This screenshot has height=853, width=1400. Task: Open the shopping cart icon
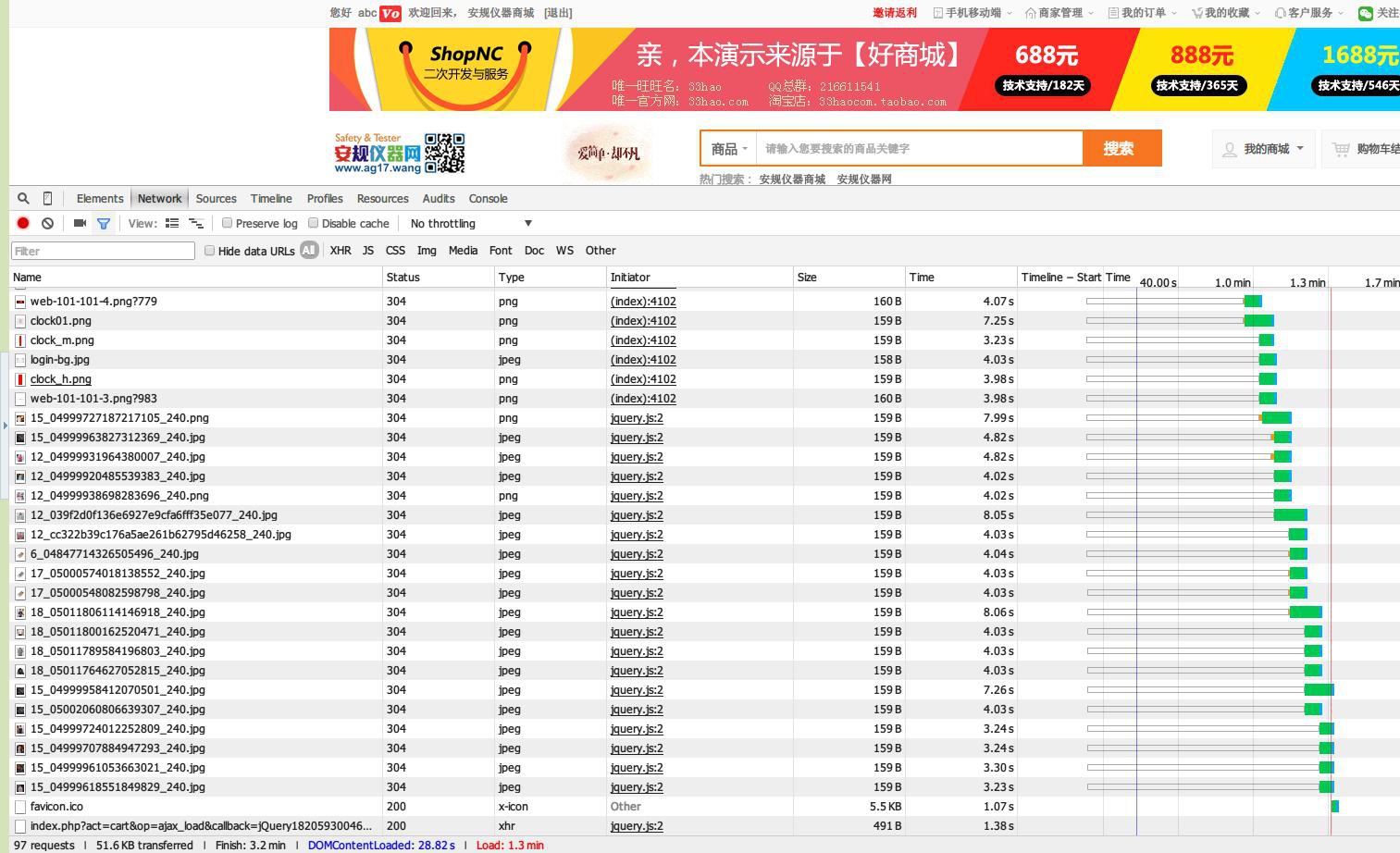pos(1341,148)
